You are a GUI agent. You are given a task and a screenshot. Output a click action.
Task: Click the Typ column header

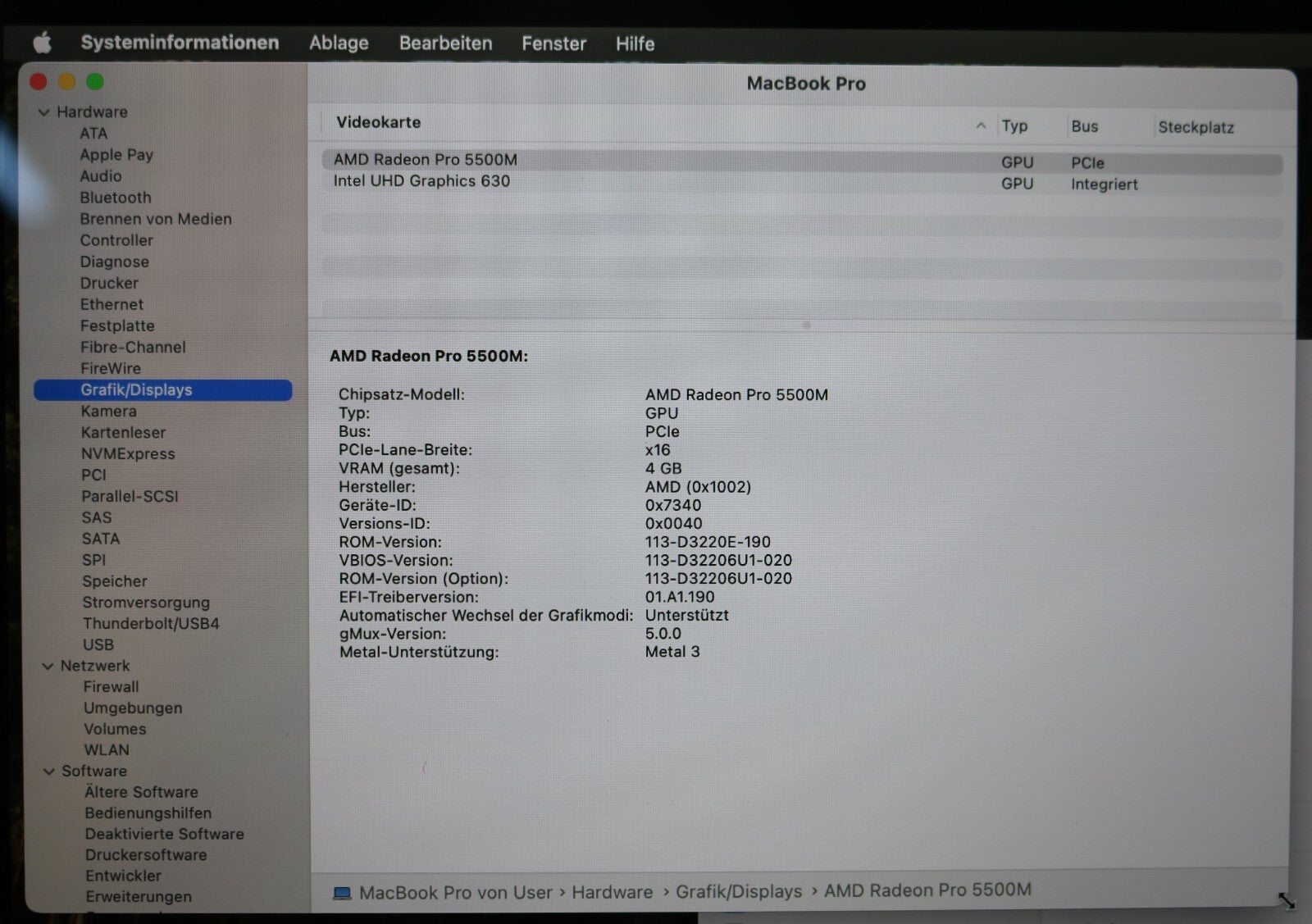[1015, 125]
